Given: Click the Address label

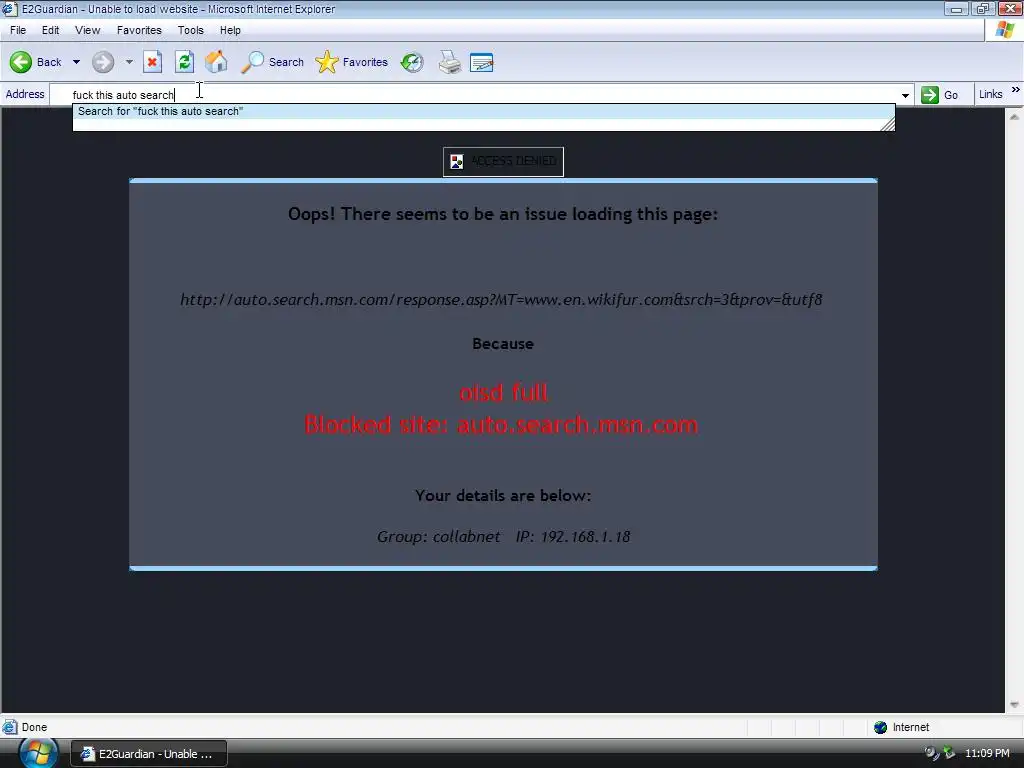Looking at the screenshot, I should [25, 94].
